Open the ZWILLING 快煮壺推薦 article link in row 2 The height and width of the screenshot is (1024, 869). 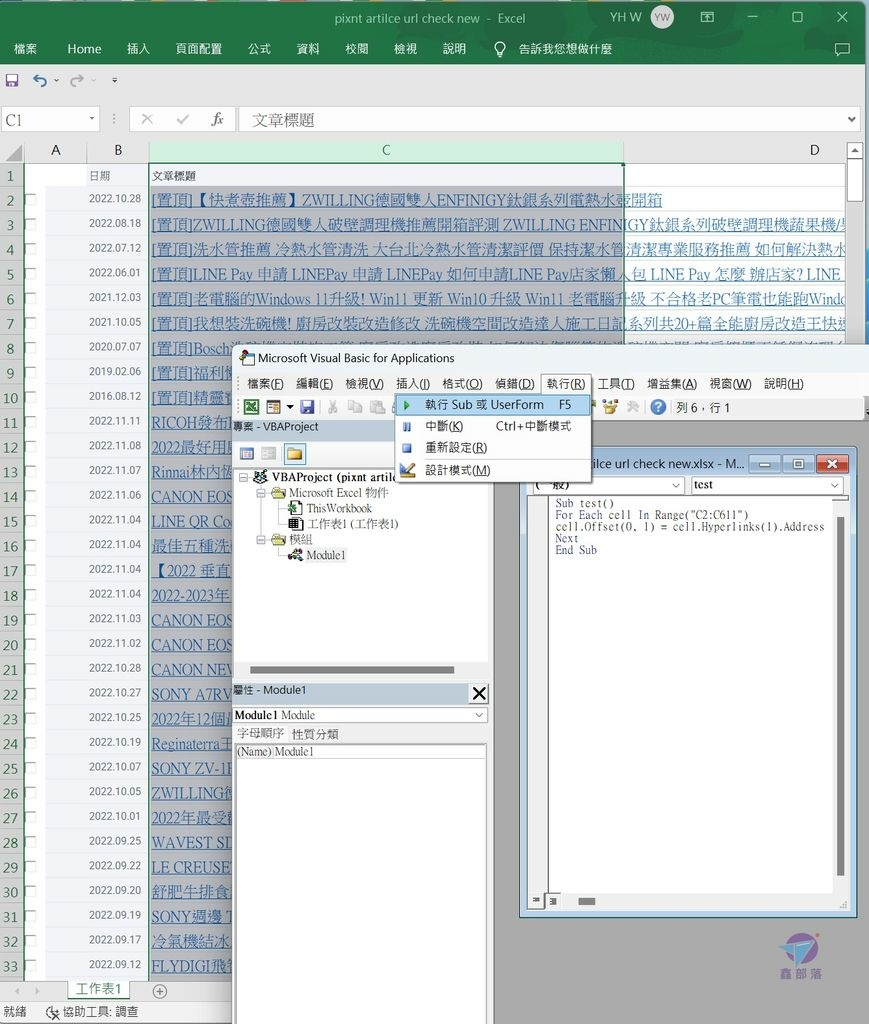(407, 200)
